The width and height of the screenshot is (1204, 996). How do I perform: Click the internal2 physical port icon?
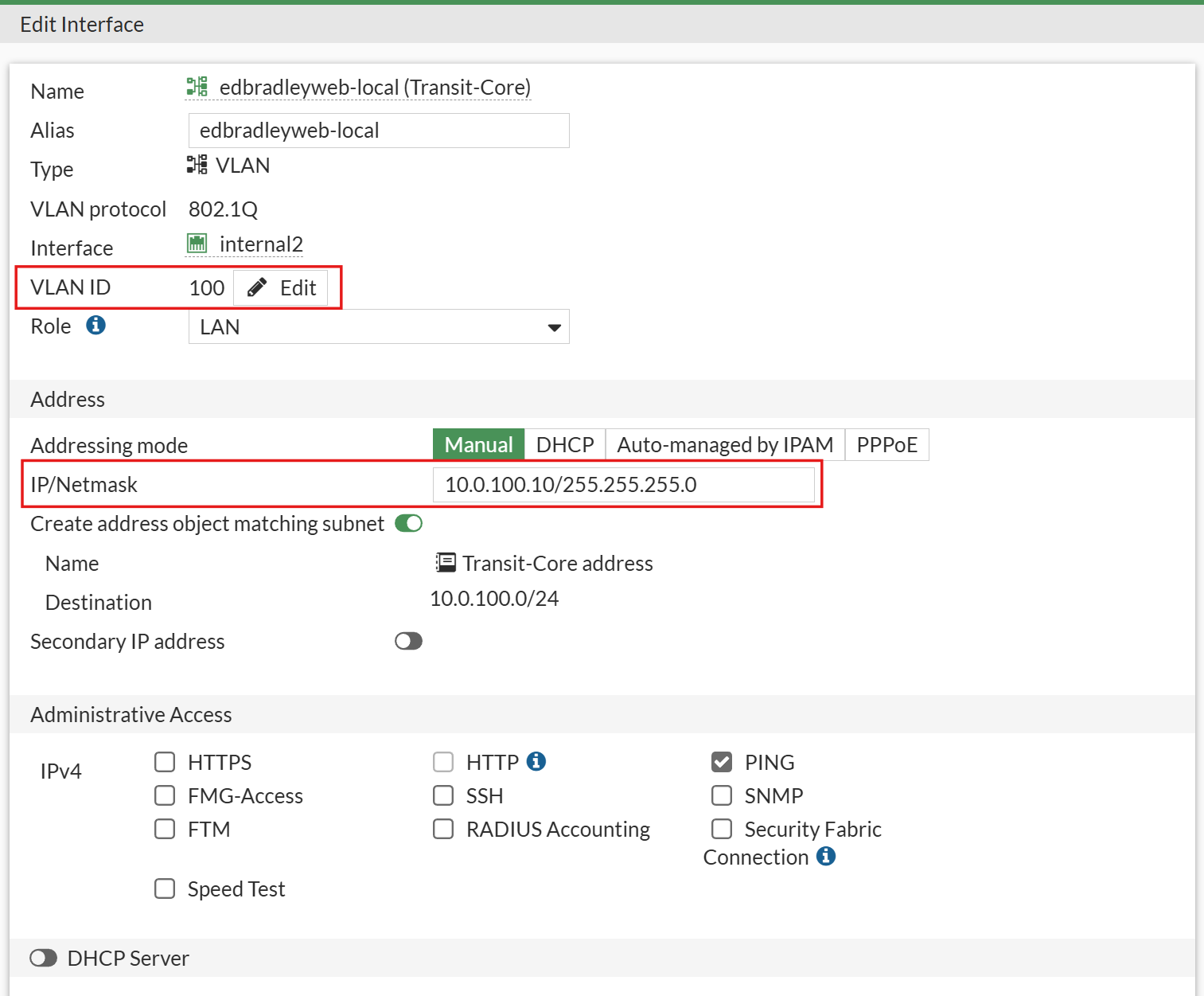coord(197,244)
